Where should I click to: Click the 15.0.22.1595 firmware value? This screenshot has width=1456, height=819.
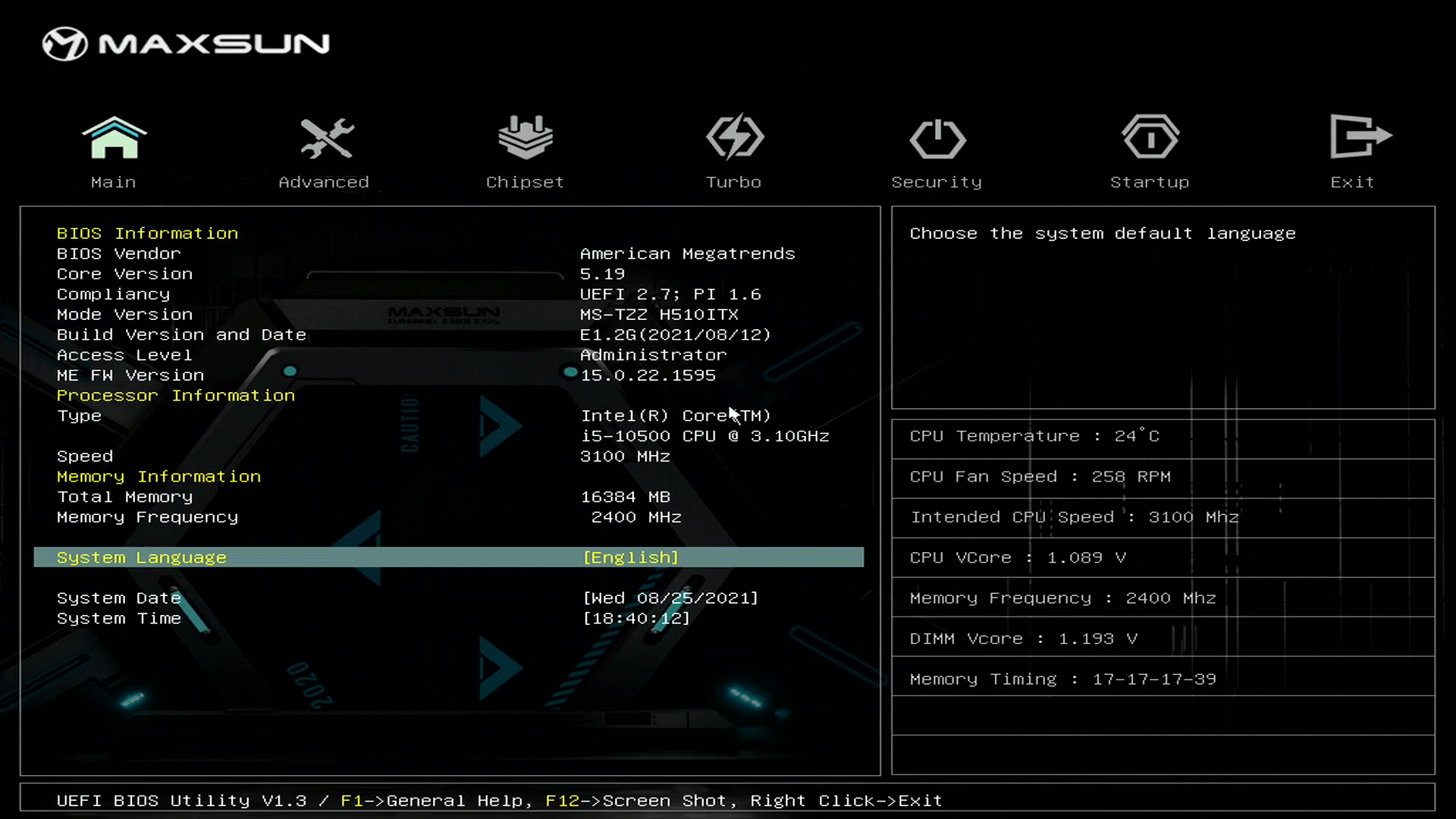pos(648,375)
